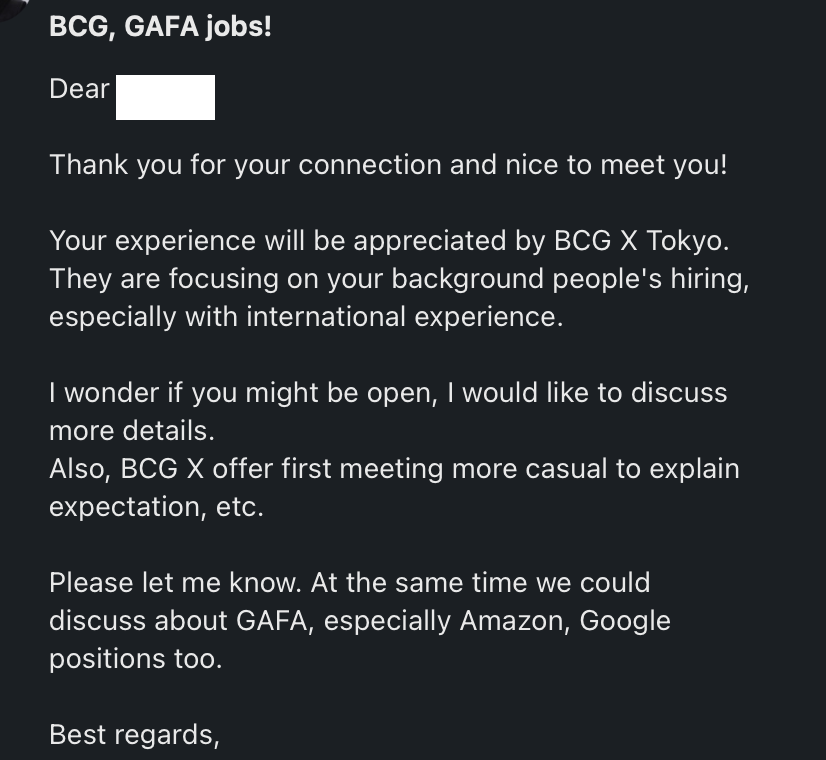This screenshot has height=760, width=826.
Task: Click the "Your experience will be appreciated" line
Action: pos(389,241)
